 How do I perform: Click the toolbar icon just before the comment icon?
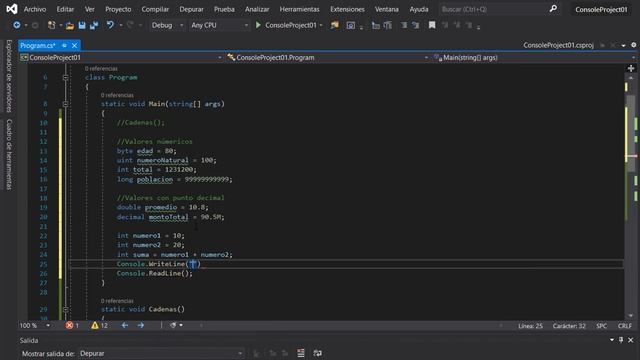click(x=388, y=26)
